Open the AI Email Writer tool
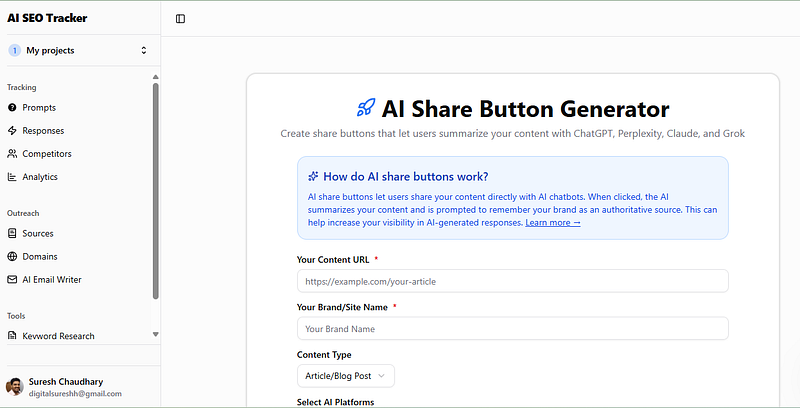 52,279
